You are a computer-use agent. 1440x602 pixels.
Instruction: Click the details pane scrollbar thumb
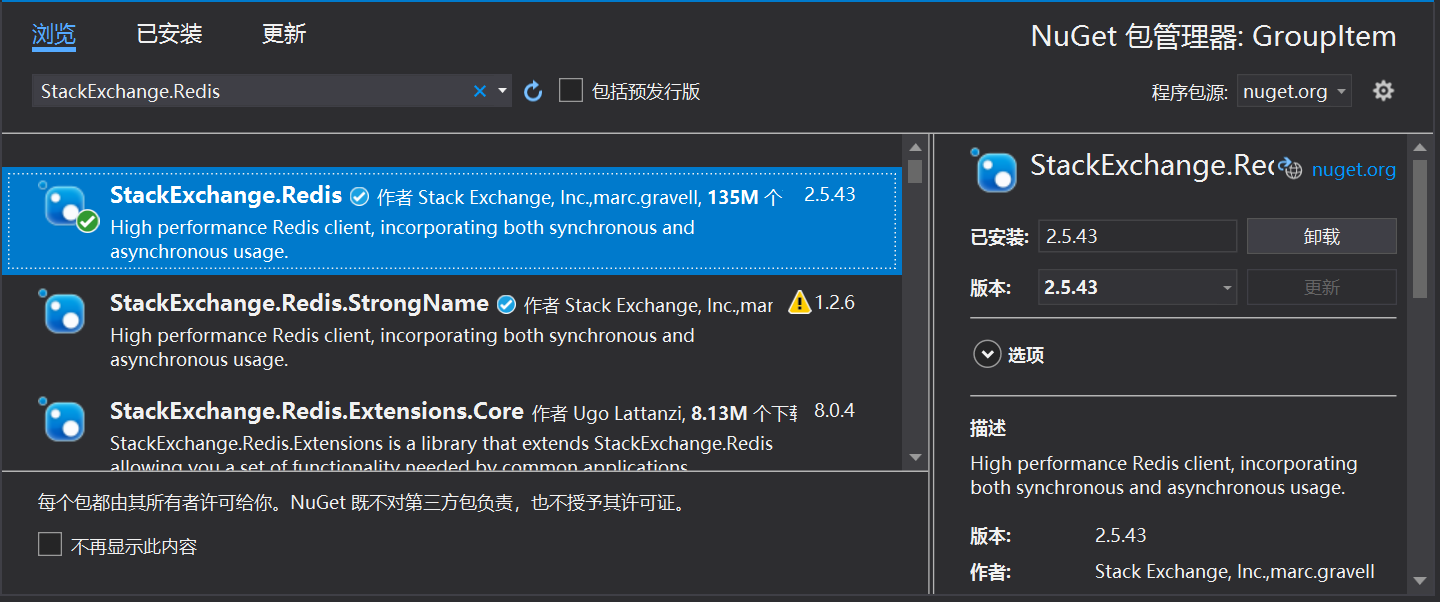1419,228
